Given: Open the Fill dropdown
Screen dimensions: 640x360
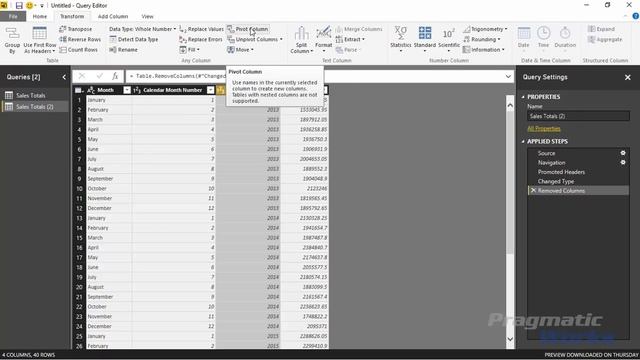Looking at the screenshot, I should point(189,50).
